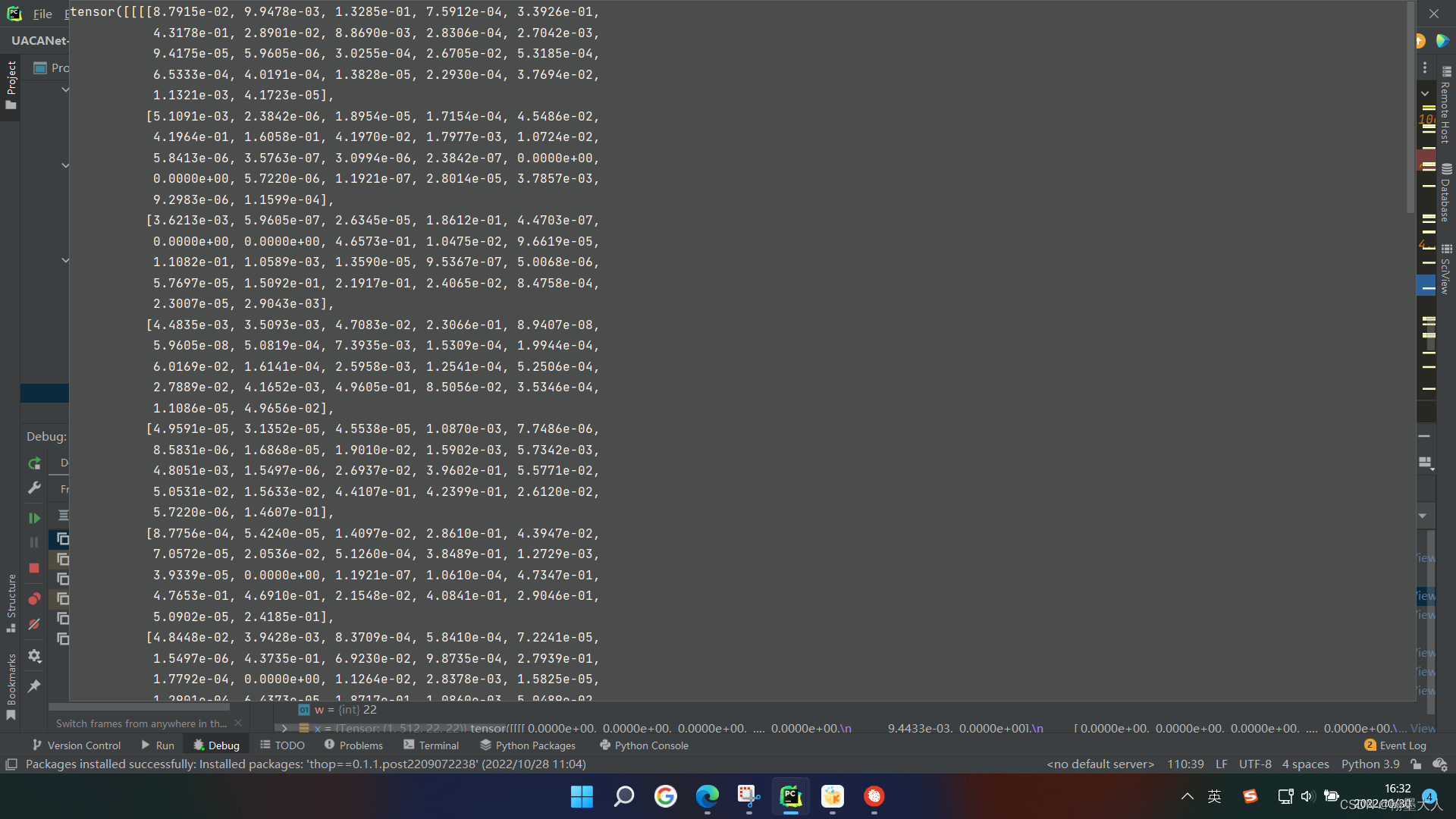This screenshot has width=1456, height=819.
Task: Click line and column position 110:39
Action: [x=1185, y=764]
